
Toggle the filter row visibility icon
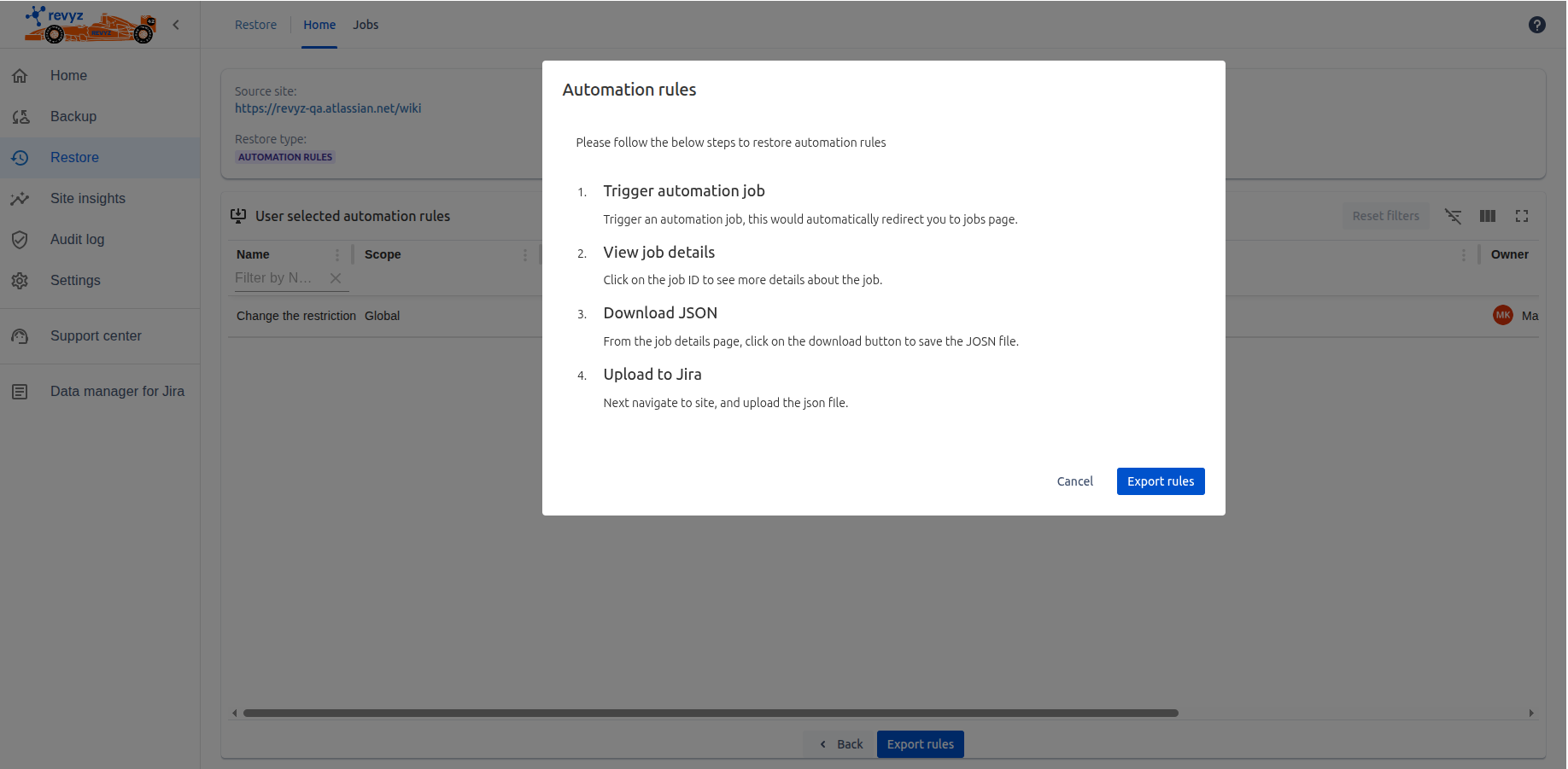tap(1453, 216)
